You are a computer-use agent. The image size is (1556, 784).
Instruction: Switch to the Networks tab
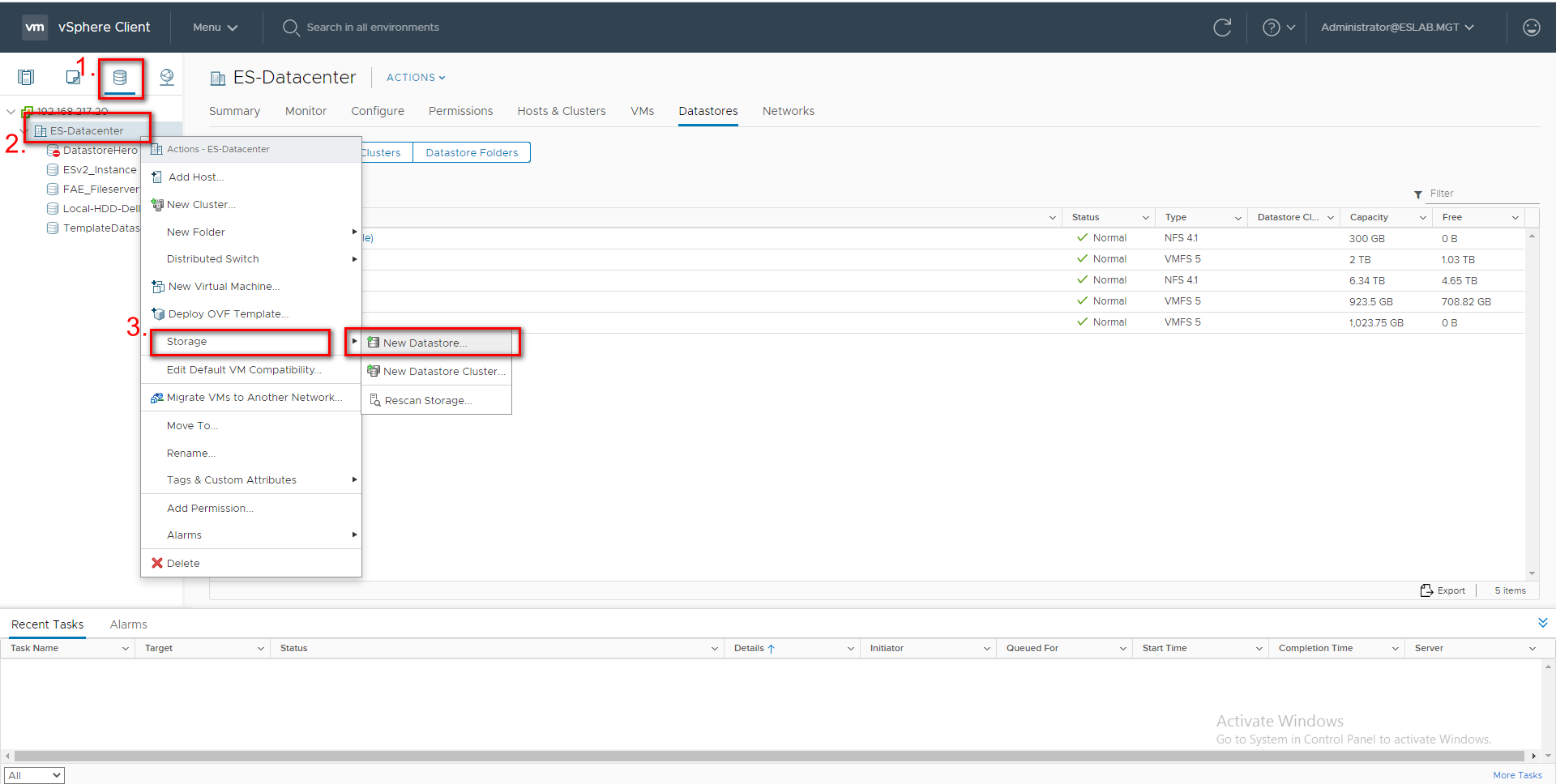(x=788, y=111)
